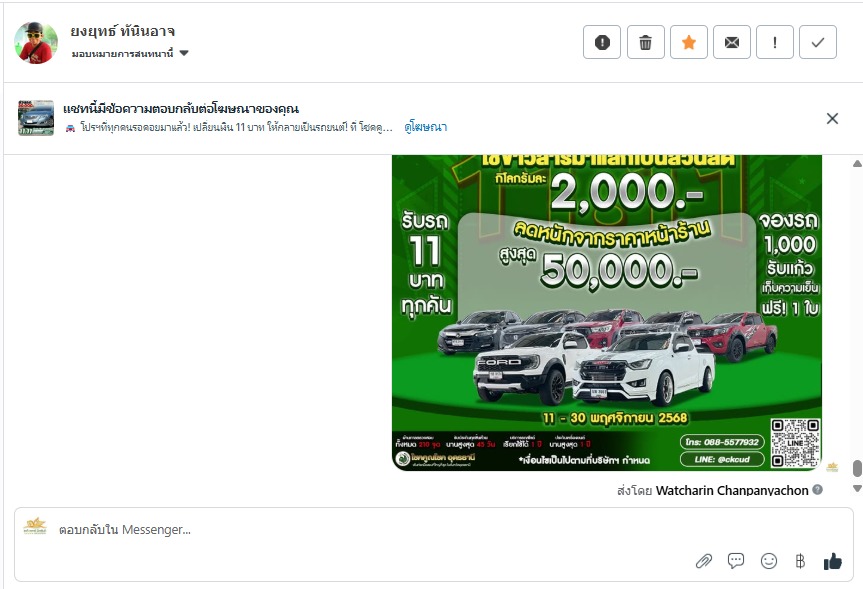Open the green car promotion image
Screen dimensions: 863x589
coord(607,313)
